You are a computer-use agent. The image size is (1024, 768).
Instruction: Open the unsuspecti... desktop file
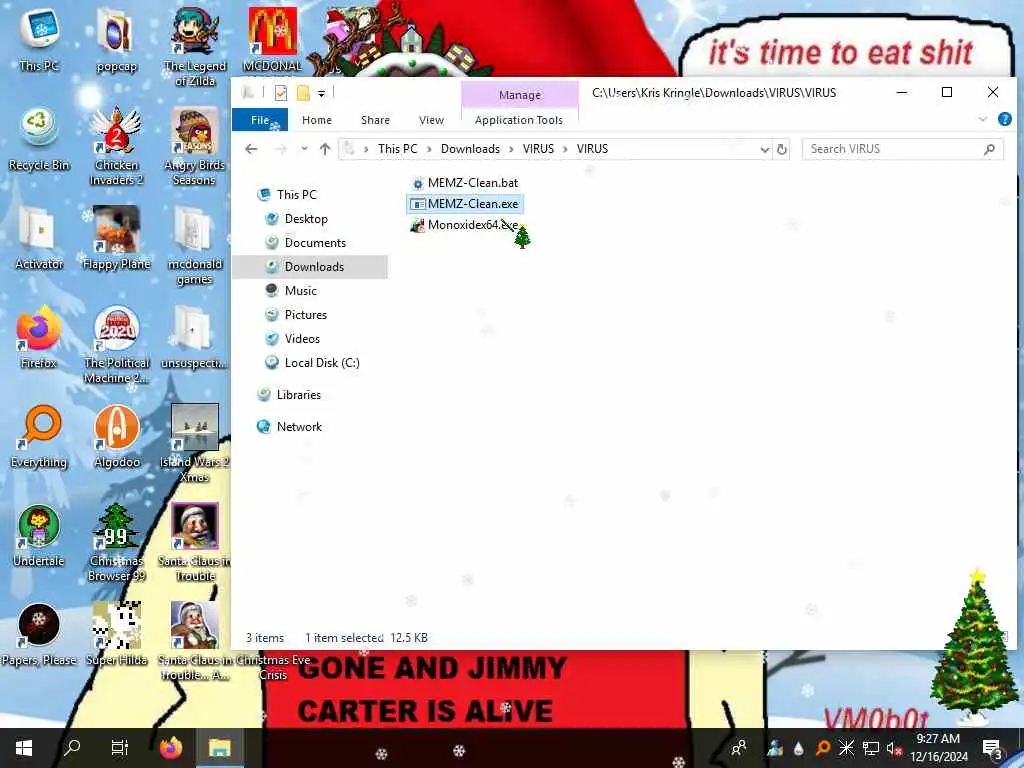(x=194, y=337)
